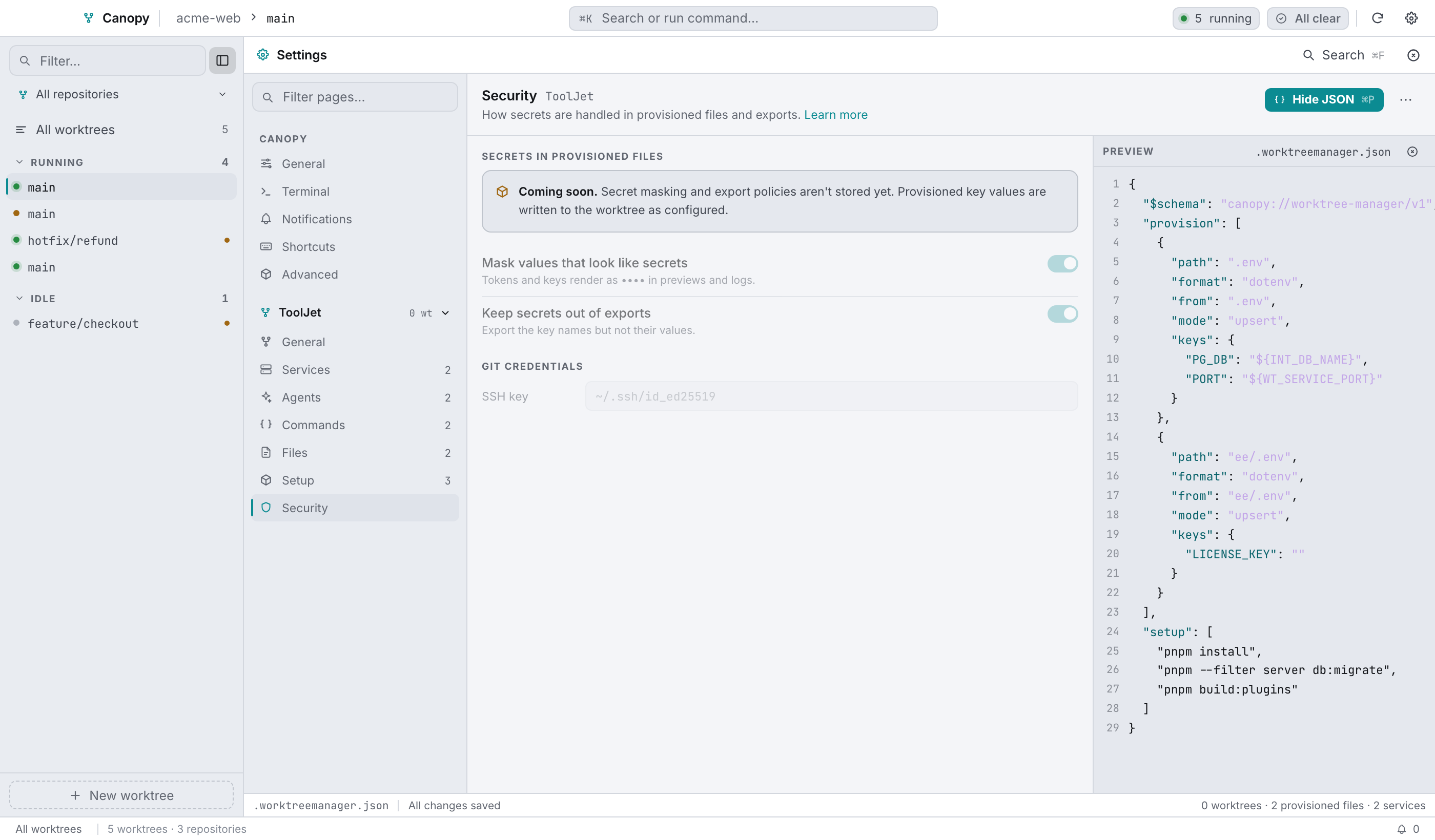Collapse the RUNNING worktrees group
The image size is (1435, 840).
click(19, 162)
